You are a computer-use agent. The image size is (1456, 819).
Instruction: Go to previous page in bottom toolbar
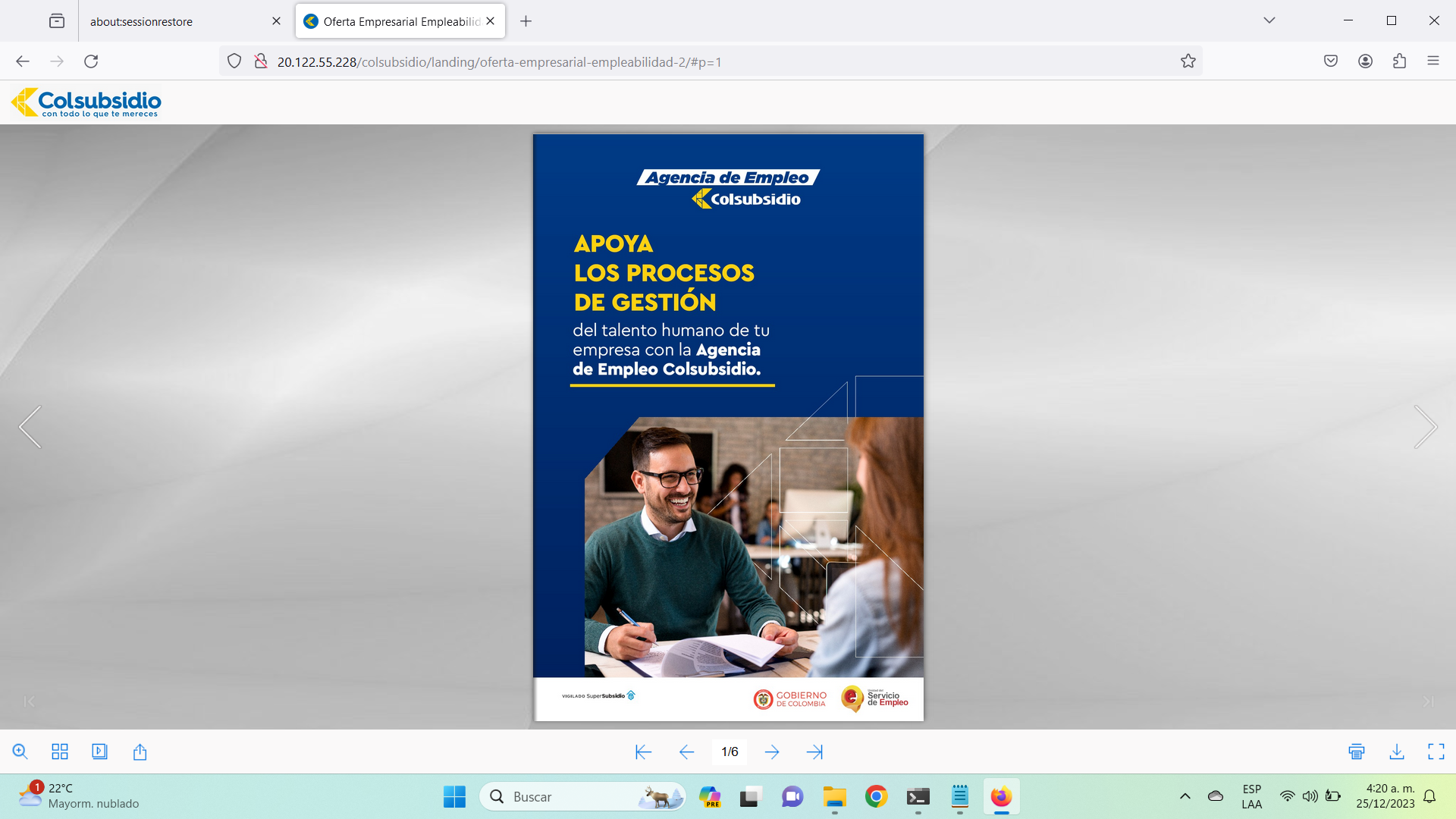point(686,752)
